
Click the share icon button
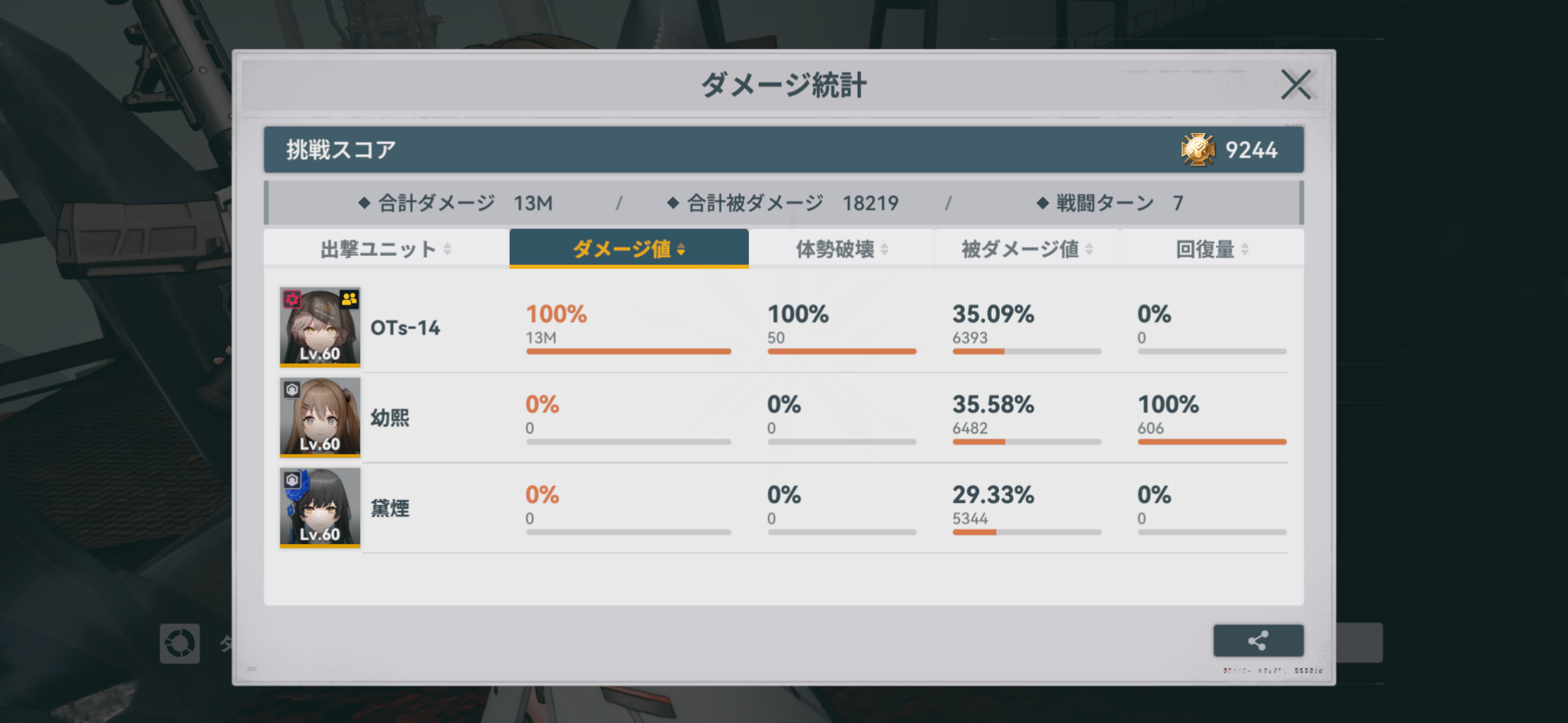(x=1258, y=641)
